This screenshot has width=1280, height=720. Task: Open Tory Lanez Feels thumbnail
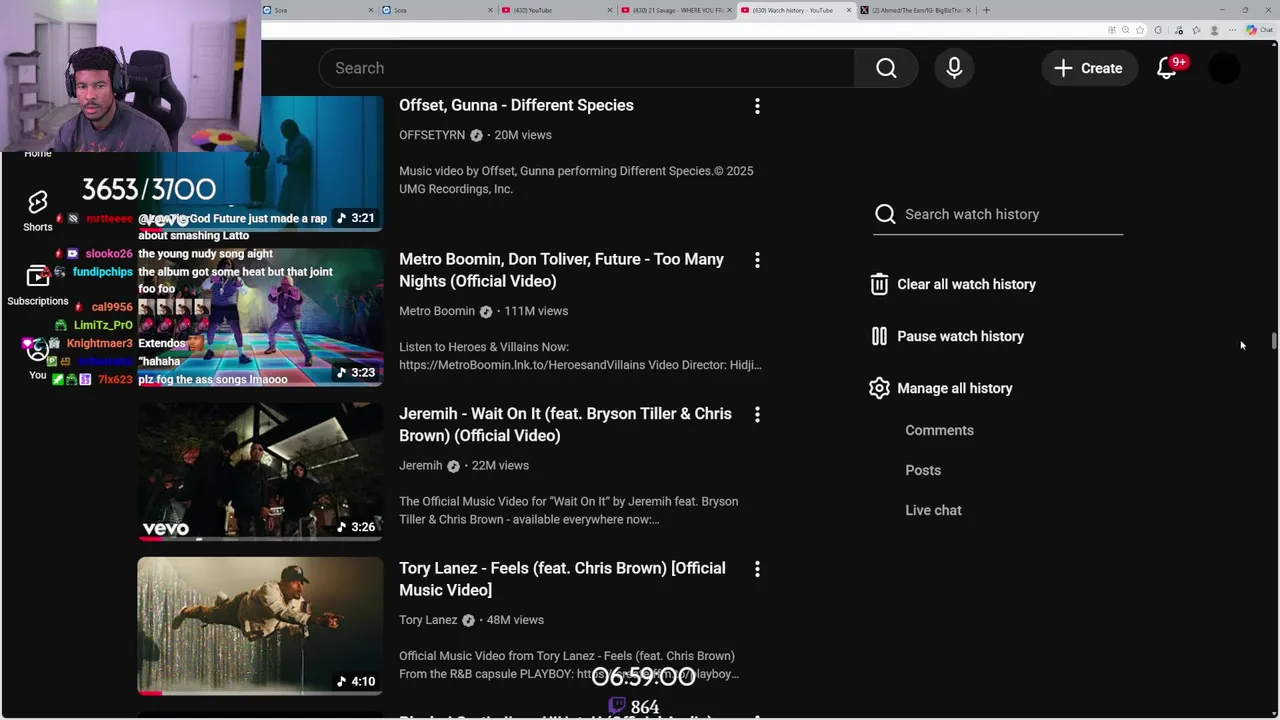(260, 626)
